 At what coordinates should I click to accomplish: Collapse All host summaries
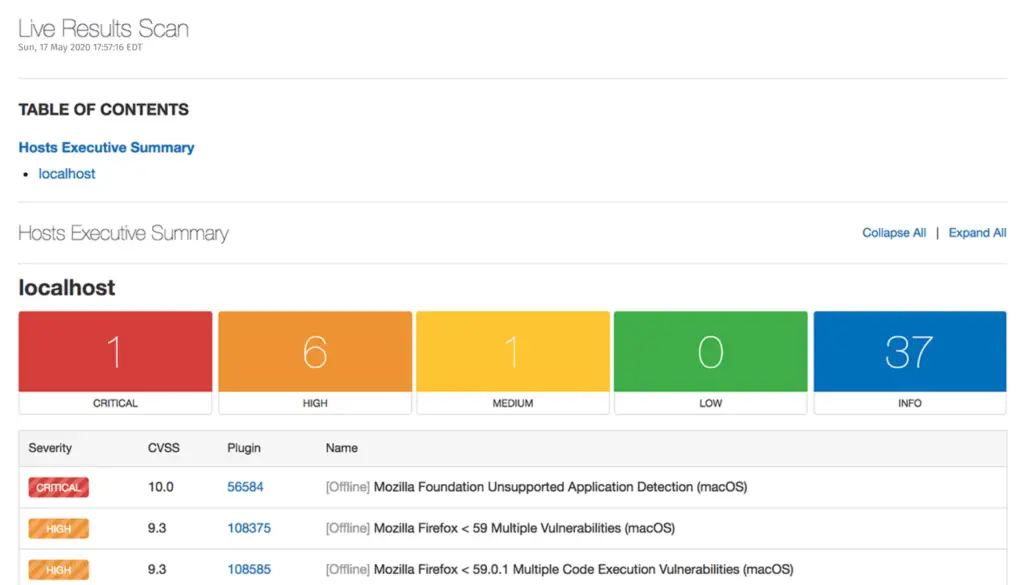[893, 232]
